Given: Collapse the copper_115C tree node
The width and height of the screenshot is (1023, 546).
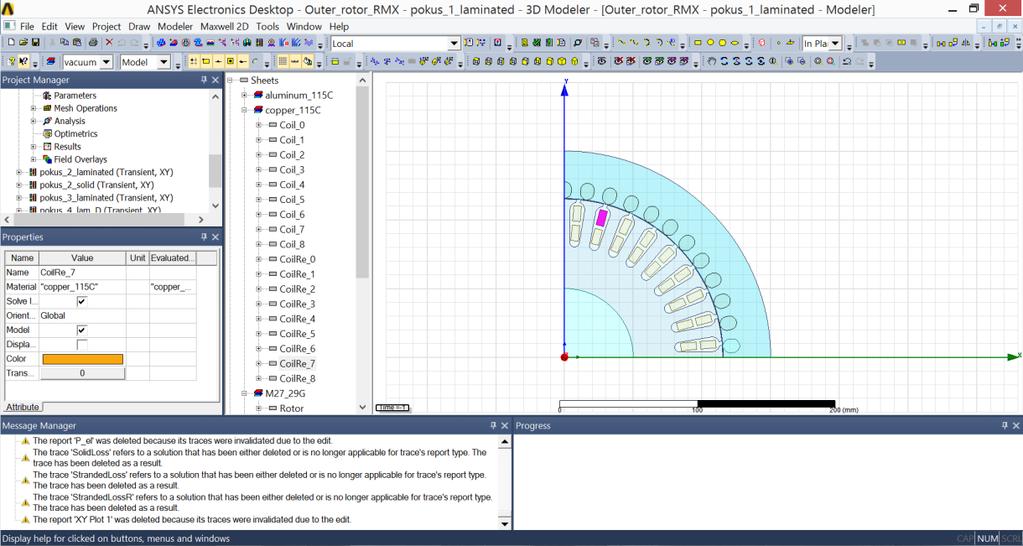Looking at the screenshot, I should click(x=244, y=110).
